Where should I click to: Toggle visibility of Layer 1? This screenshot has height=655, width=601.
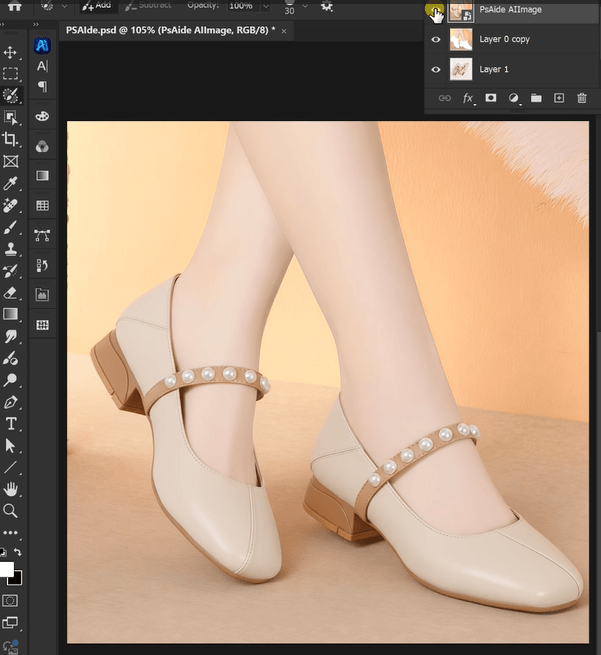435,70
